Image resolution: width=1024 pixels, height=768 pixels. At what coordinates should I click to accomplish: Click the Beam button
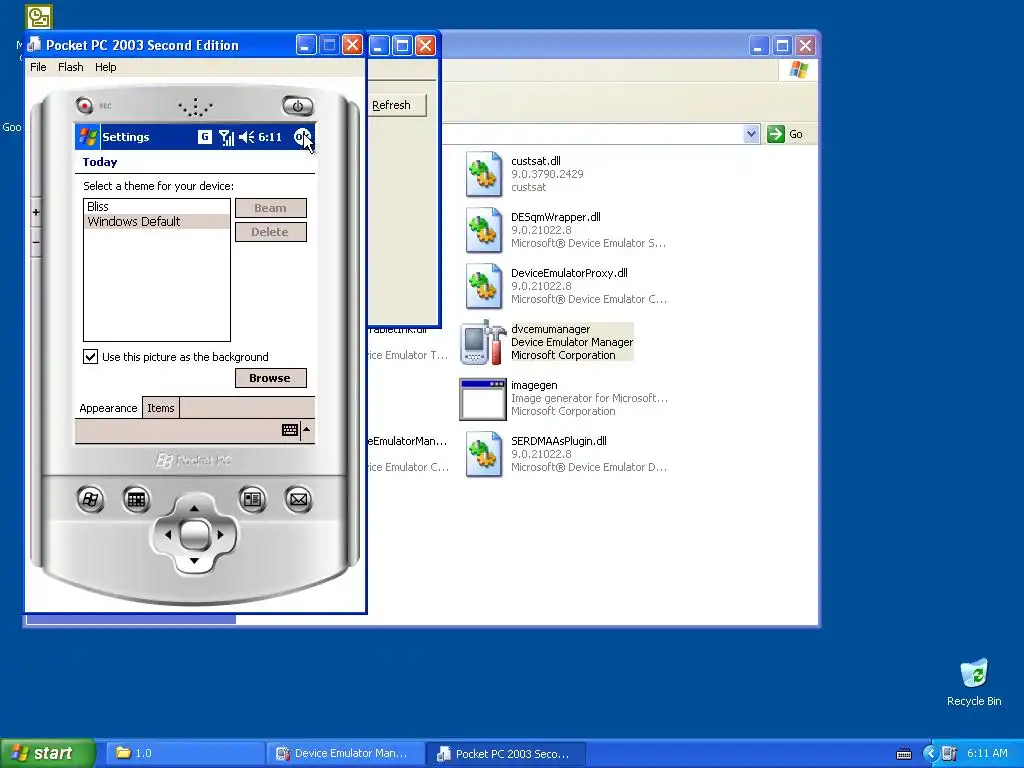[x=270, y=208]
